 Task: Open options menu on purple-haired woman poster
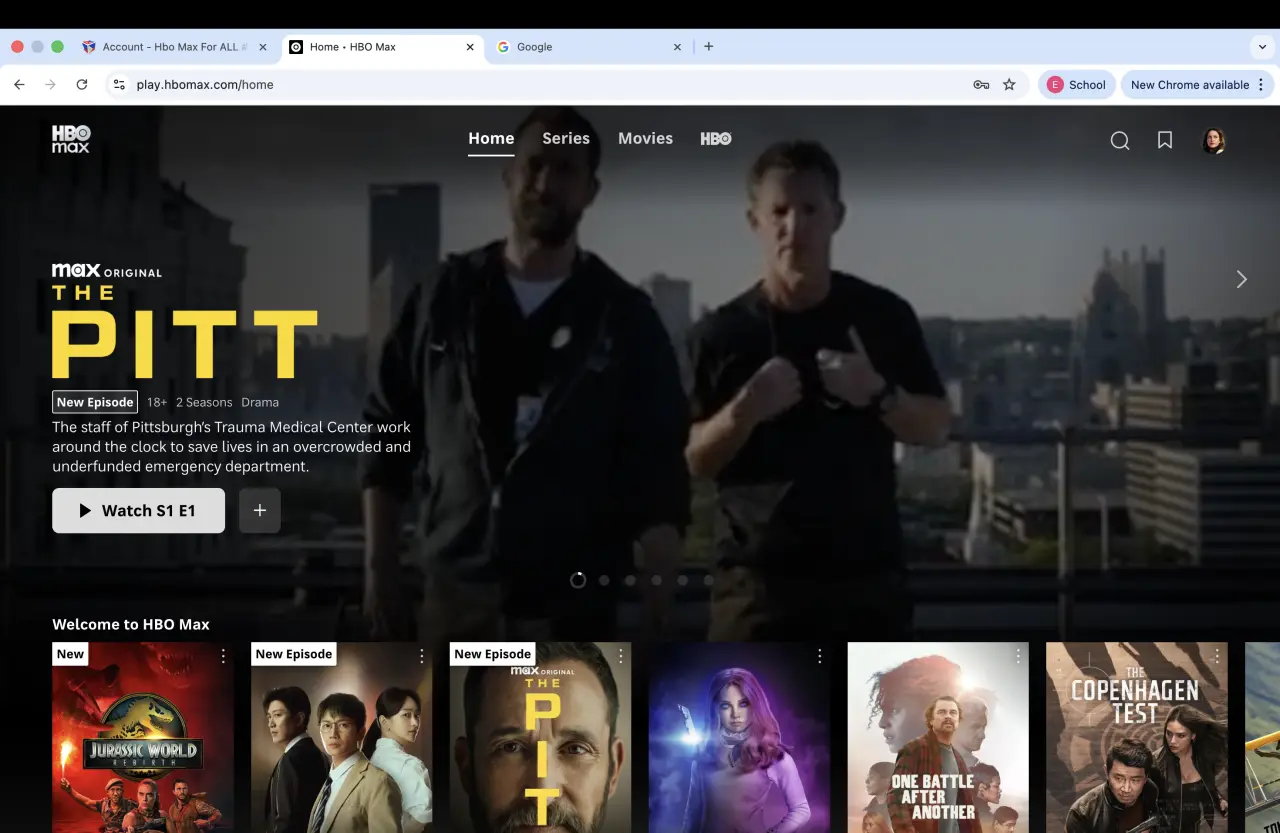coord(820,656)
